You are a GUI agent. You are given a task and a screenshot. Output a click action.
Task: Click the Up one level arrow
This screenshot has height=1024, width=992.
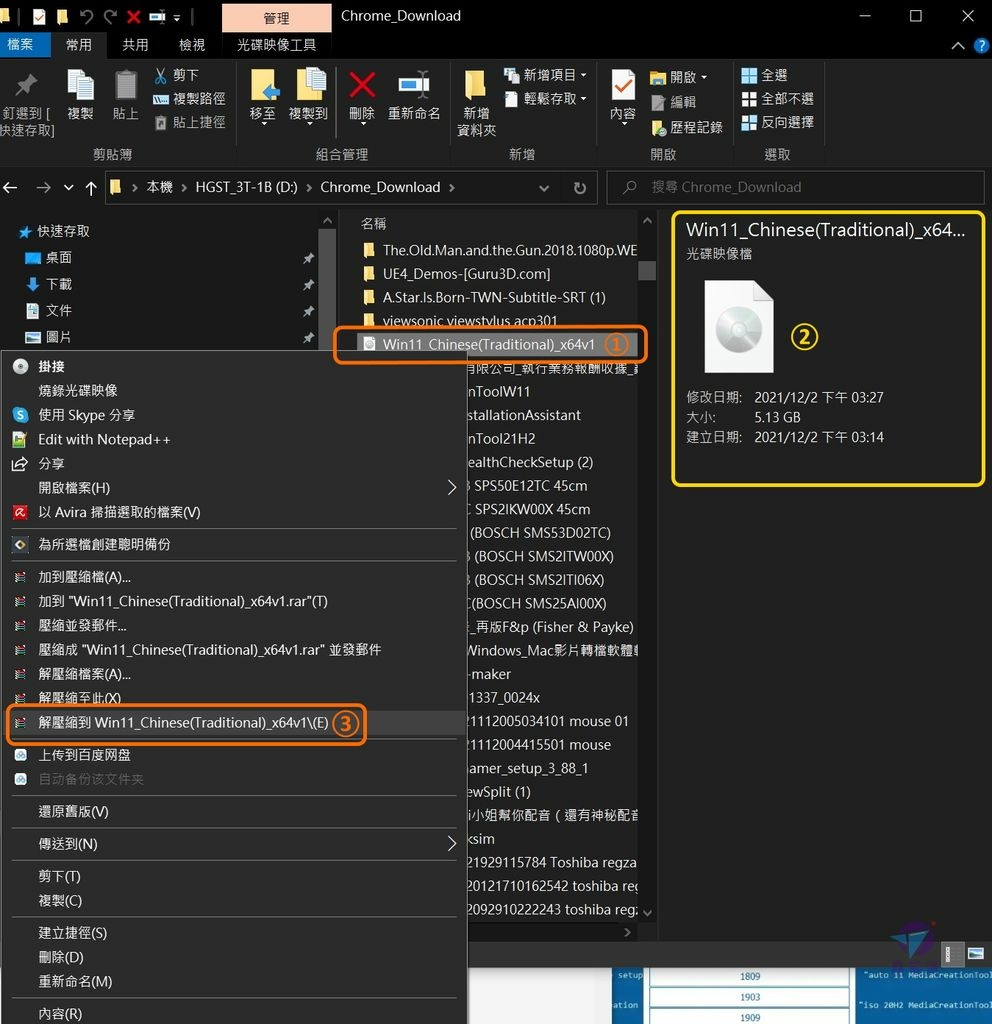(91, 188)
